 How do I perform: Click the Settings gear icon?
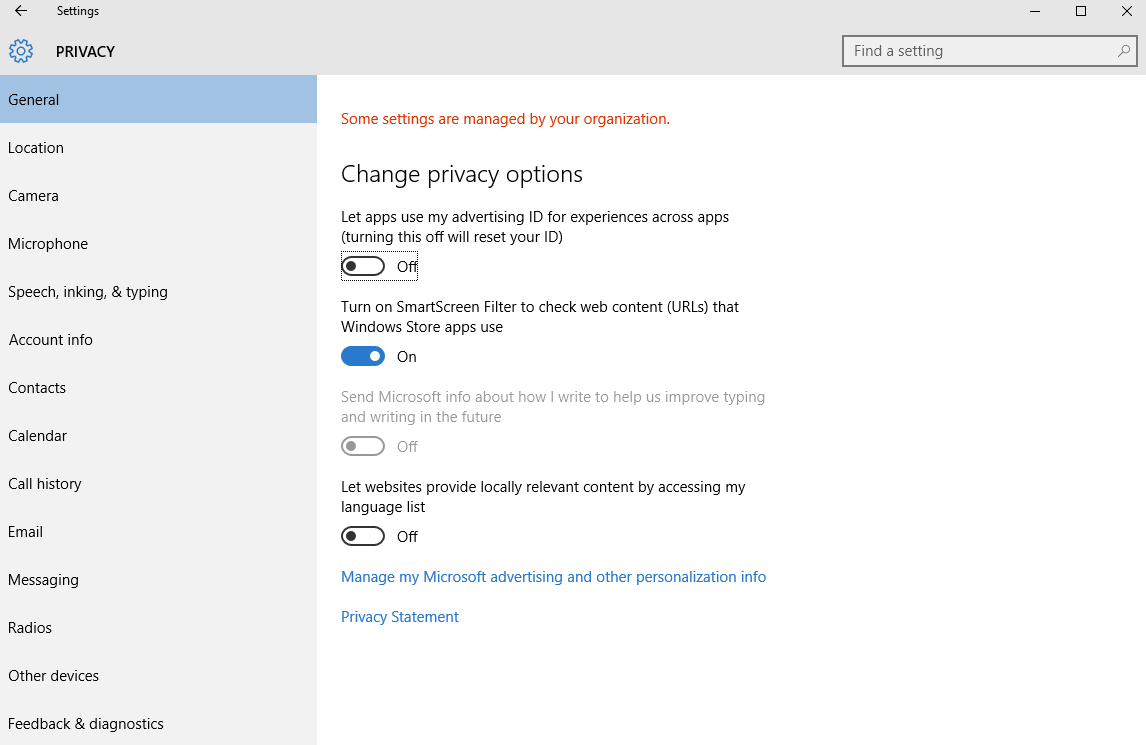click(21, 51)
